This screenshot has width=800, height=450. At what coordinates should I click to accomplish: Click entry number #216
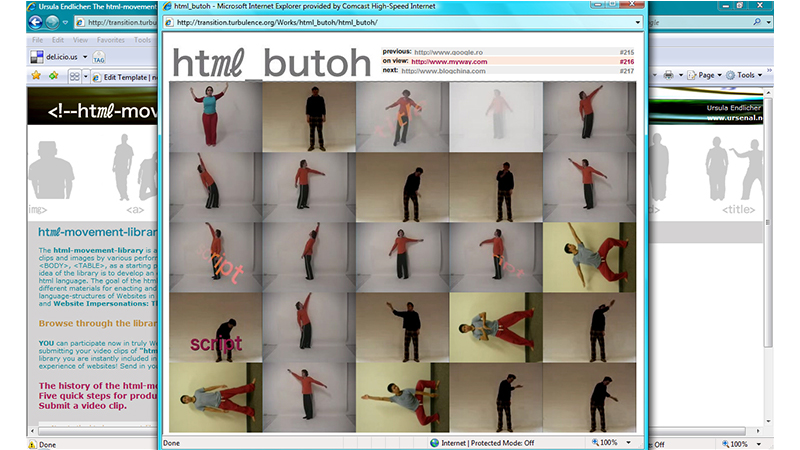(x=627, y=62)
